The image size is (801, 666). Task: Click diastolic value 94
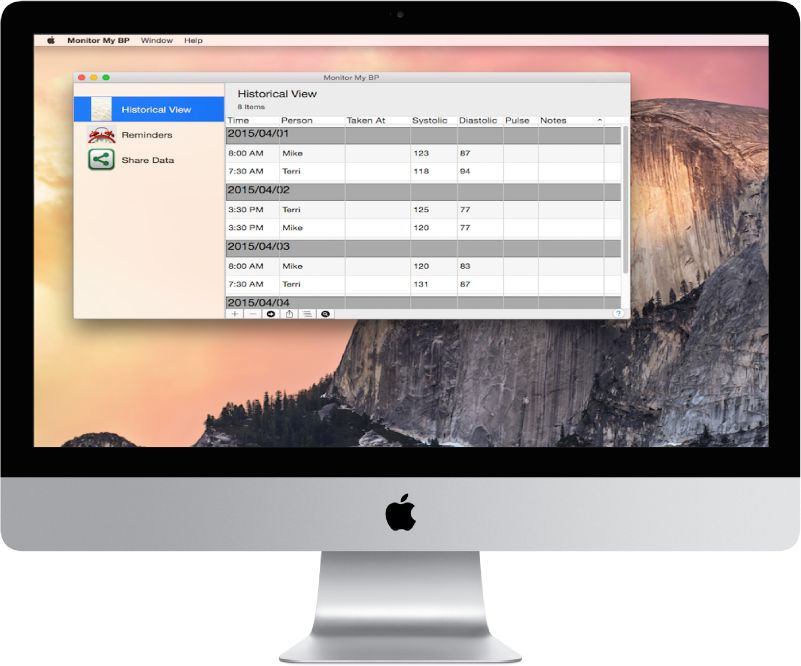(x=465, y=171)
